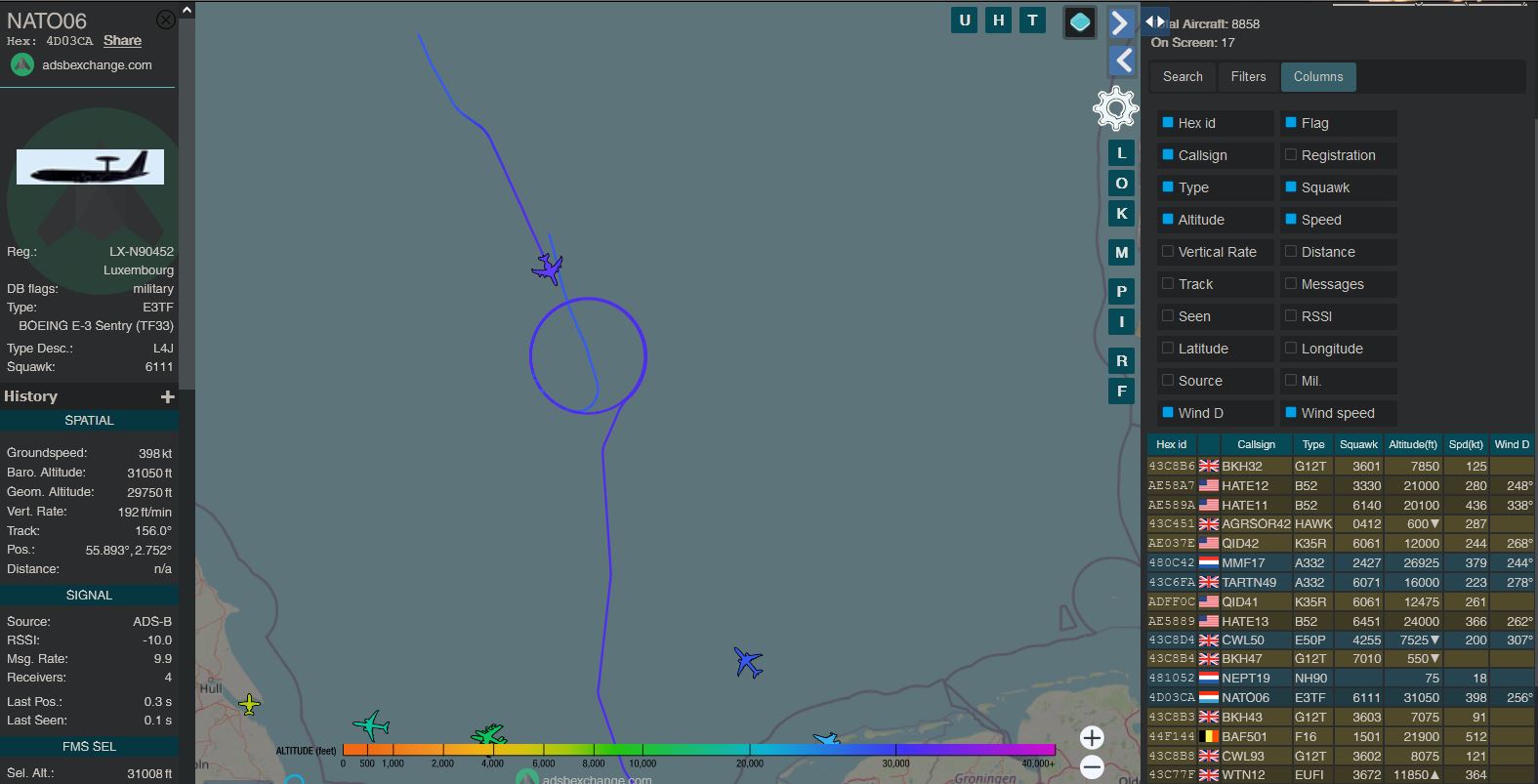Screen dimensions: 1538x784
Task: Enable the Latitude column
Action: (1167, 349)
